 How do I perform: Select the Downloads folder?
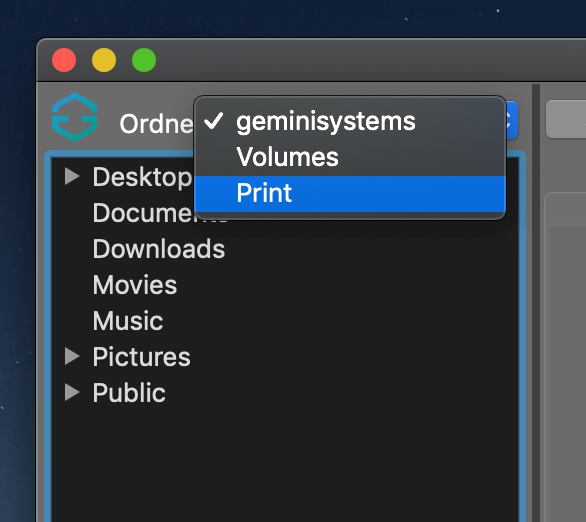[159, 249]
